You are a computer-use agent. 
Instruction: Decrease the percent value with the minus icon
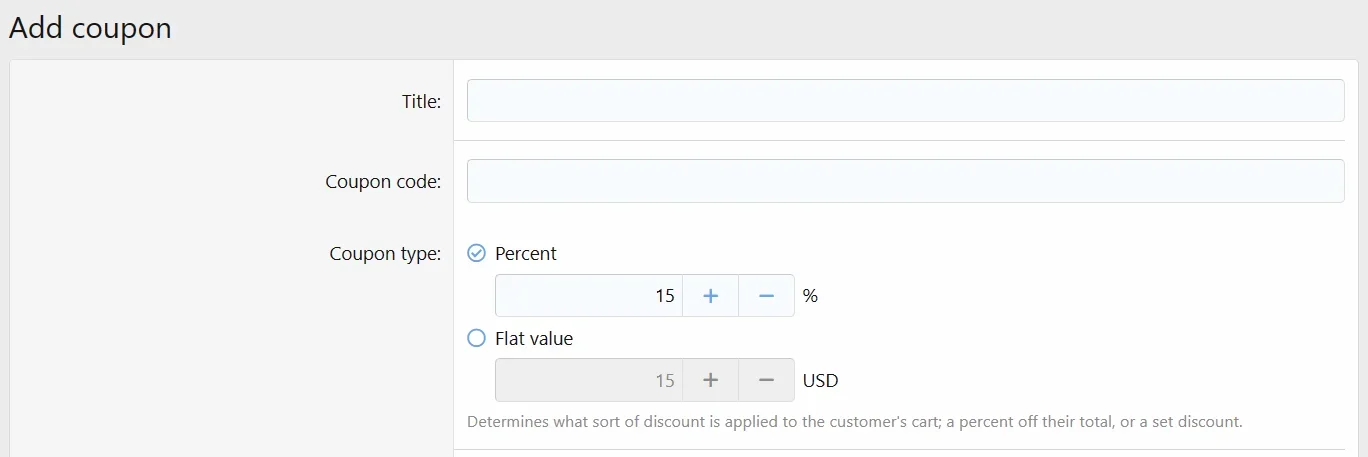click(x=767, y=296)
